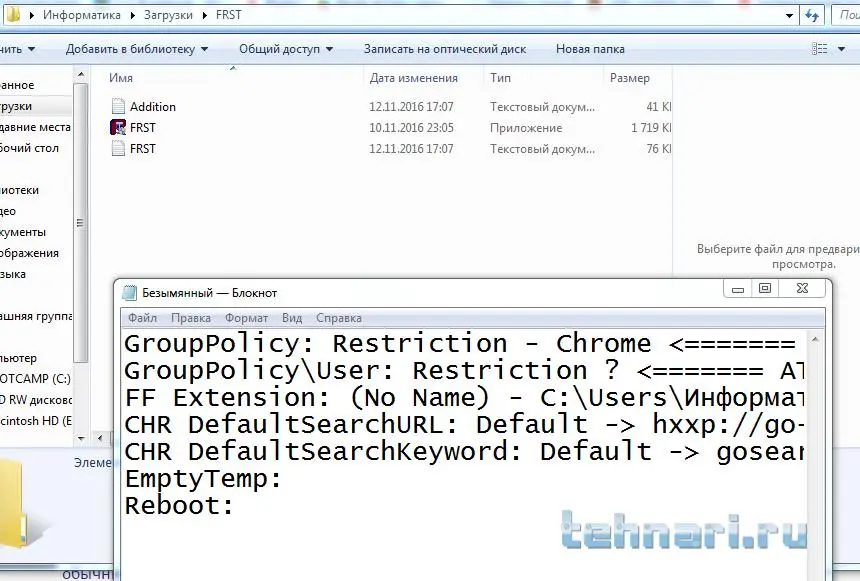This screenshot has height=581, width=860.
Task: Open 'Музыка' library in navigation pane
Action: pos(13,274)
